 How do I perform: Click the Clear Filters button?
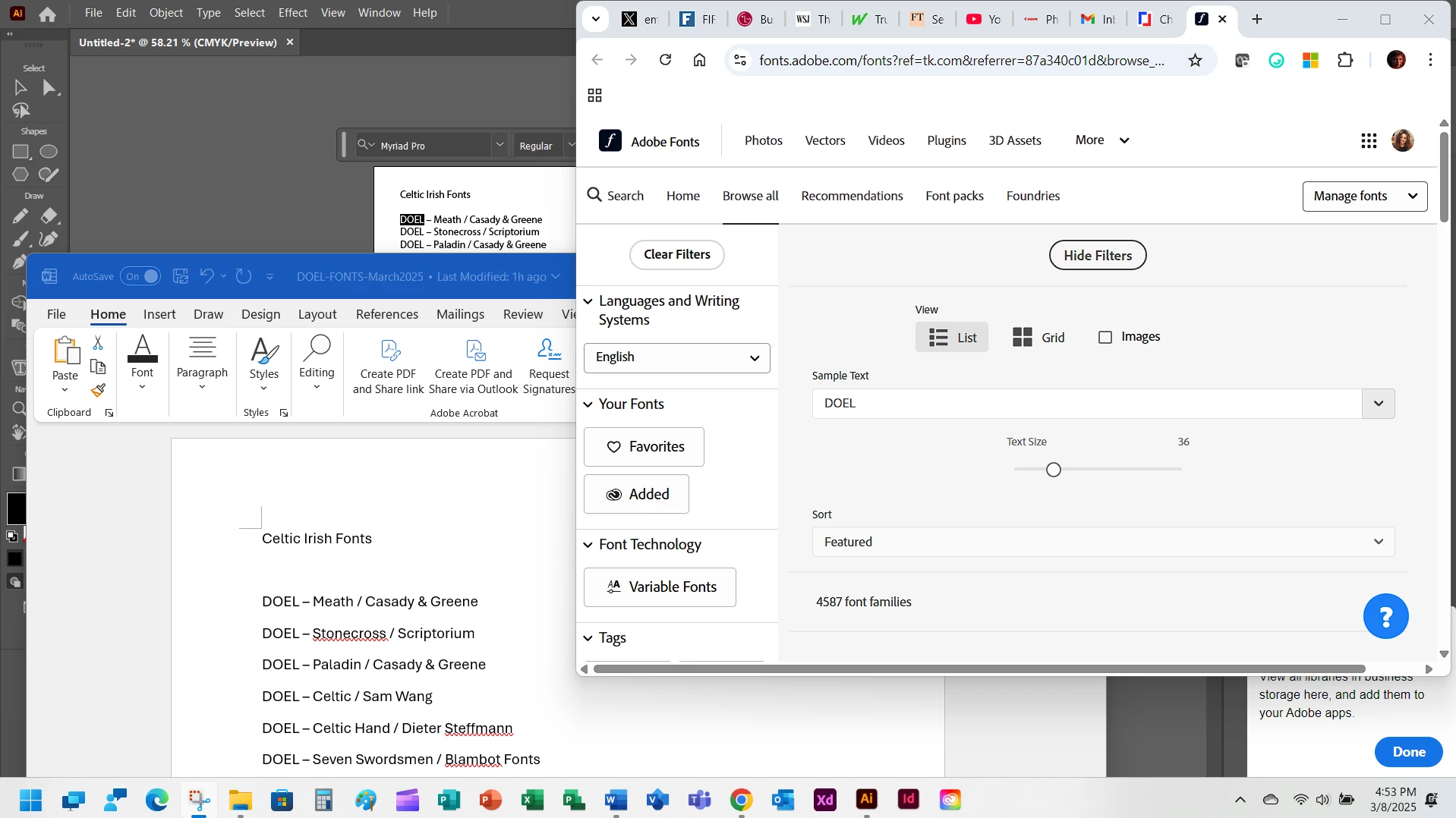[x=677, y=255]
